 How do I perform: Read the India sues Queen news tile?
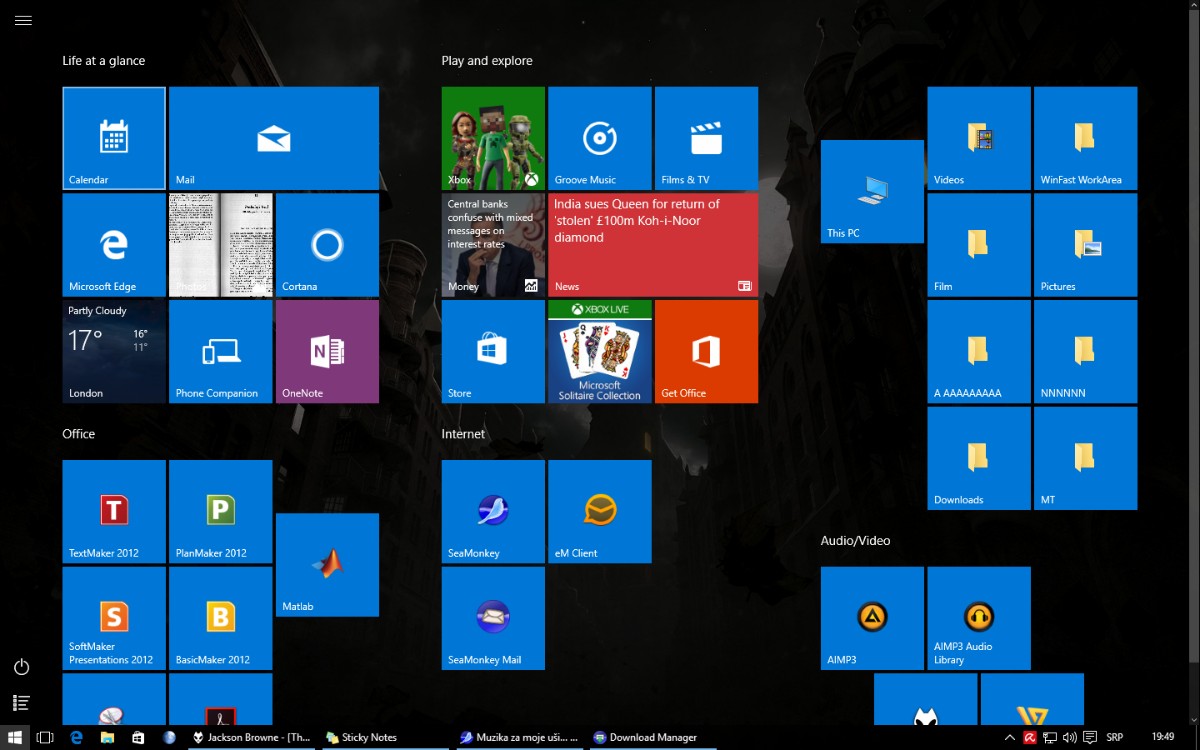(x=653, y=245)
